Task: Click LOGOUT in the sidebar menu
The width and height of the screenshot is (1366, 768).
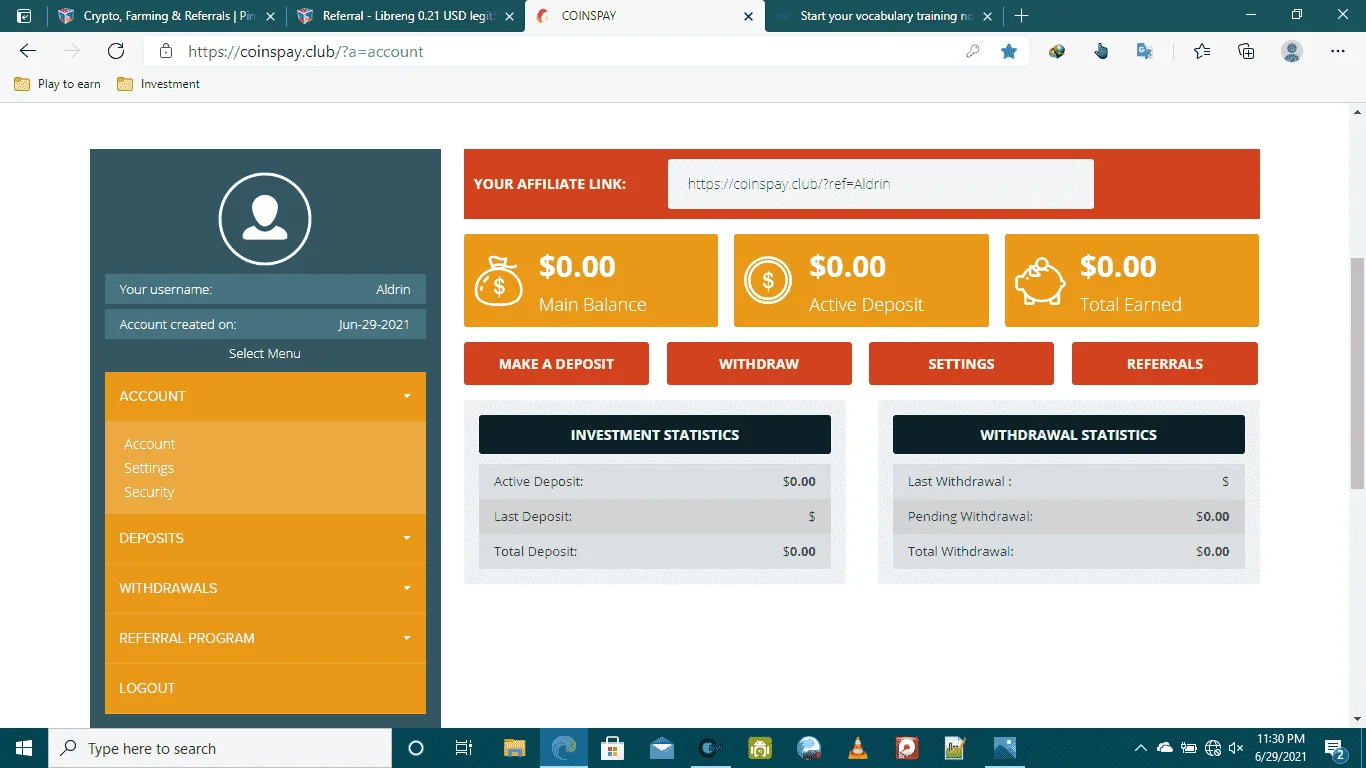Action: click(265, 688)
